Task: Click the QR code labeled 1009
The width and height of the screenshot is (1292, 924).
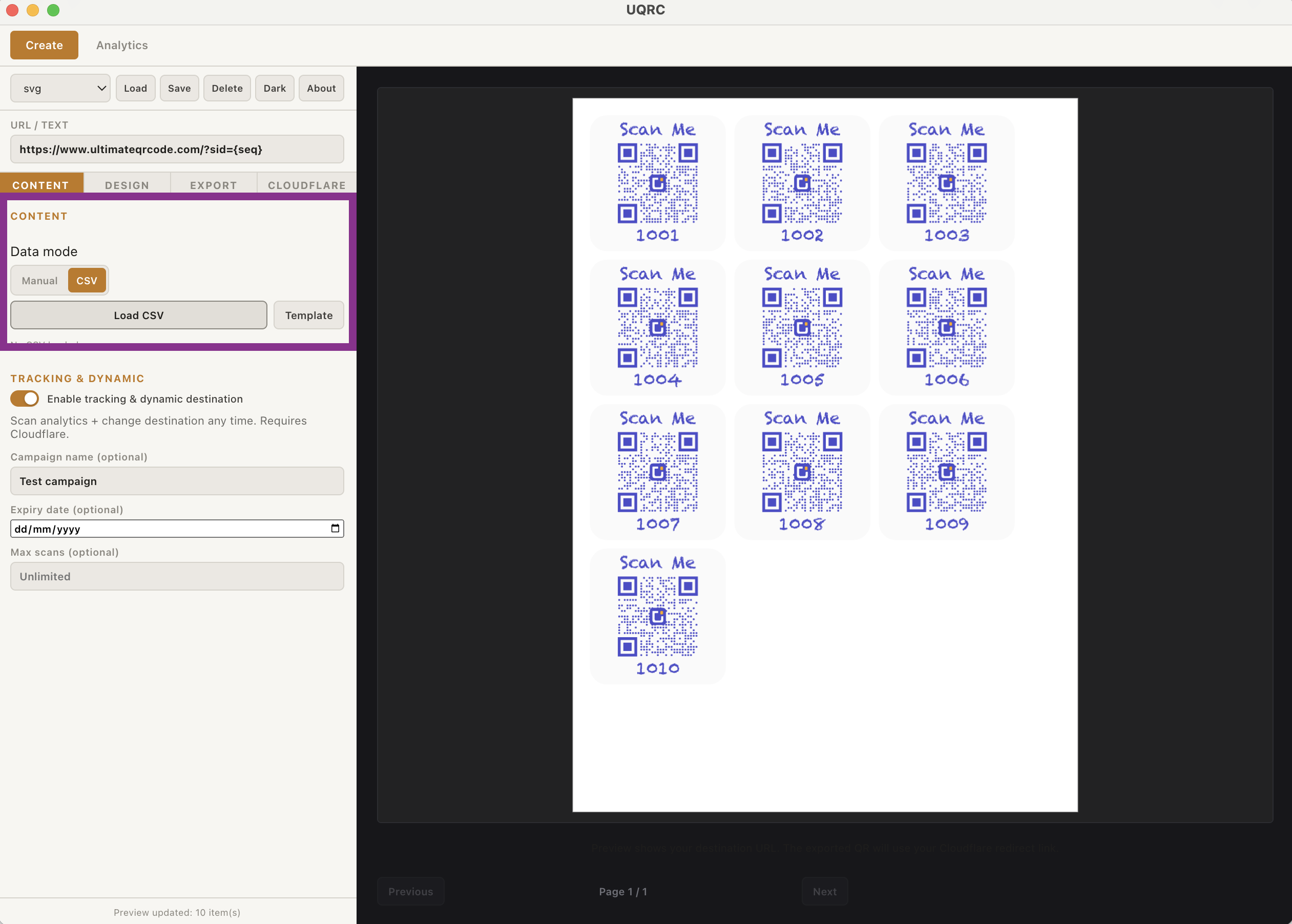Action: coord(947,472)
